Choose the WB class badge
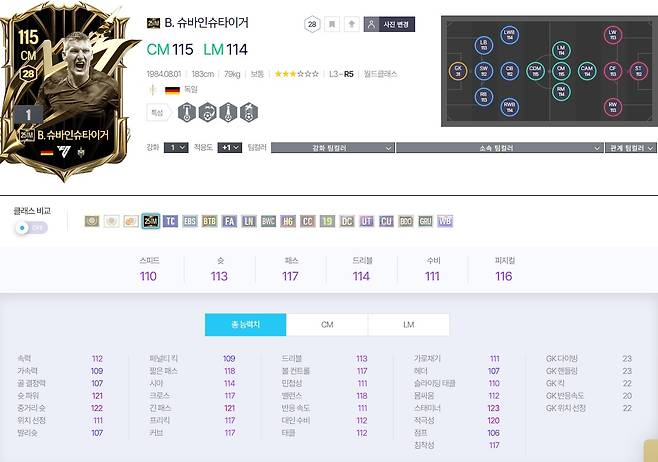658x462 pixels. tap(445, 221)
